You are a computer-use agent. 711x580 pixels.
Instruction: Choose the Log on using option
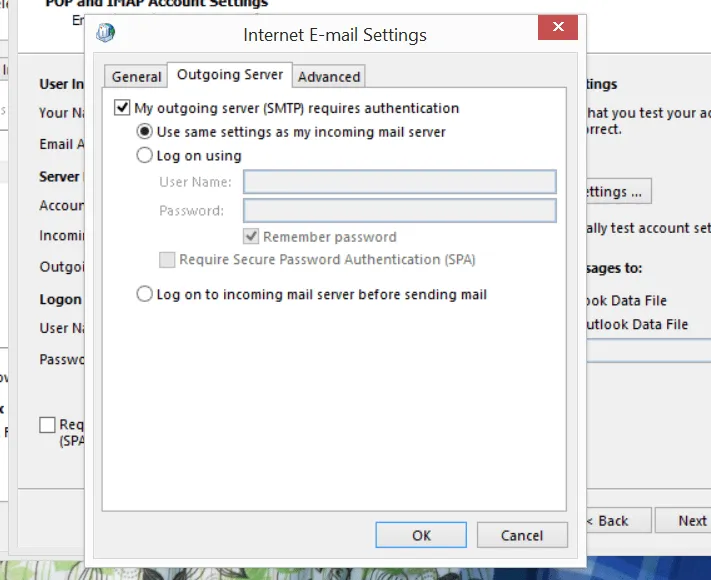point(144,156)
